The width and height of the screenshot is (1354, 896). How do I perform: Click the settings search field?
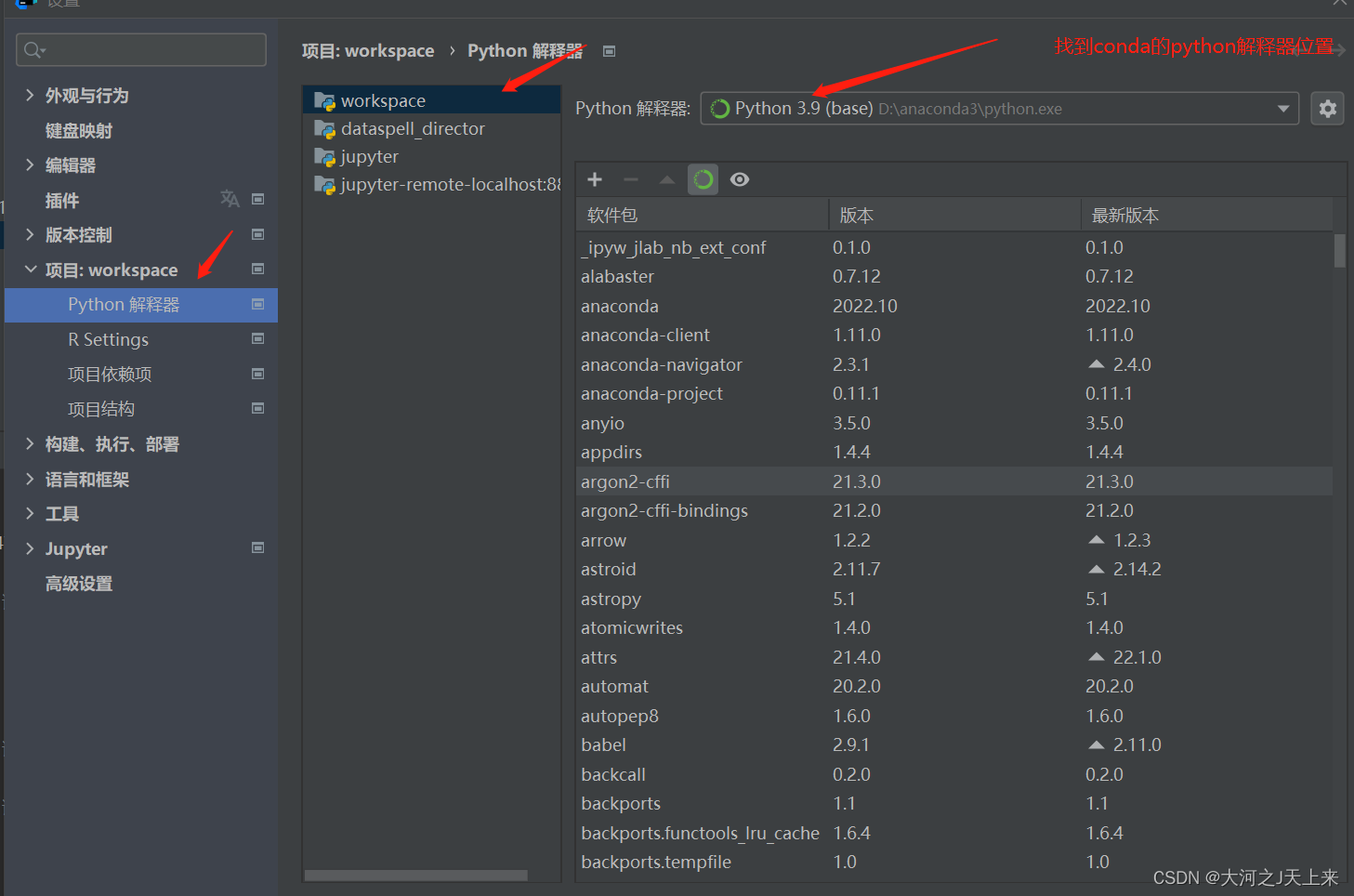tap(140, 49)
